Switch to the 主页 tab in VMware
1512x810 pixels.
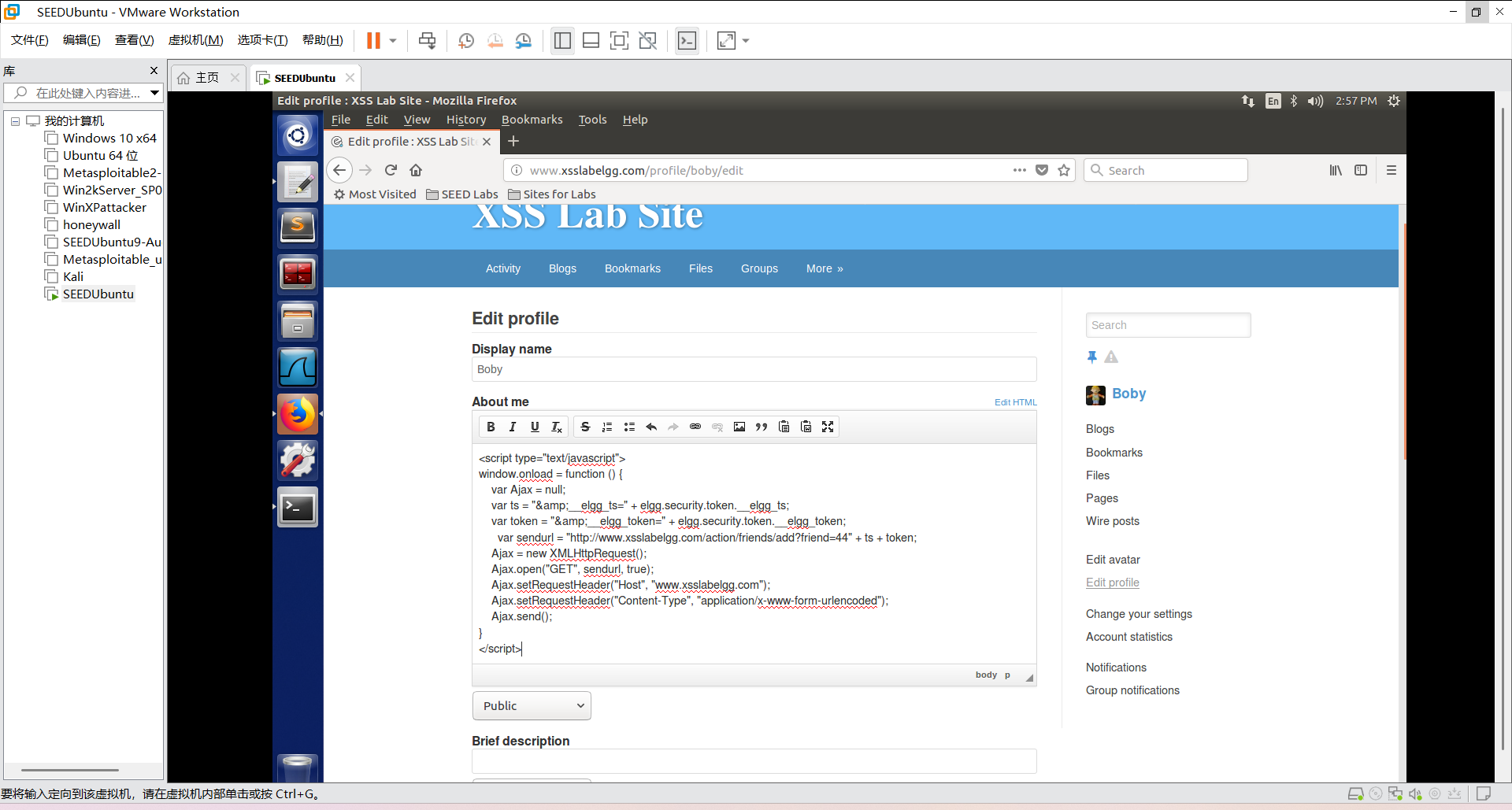[208, 77]
